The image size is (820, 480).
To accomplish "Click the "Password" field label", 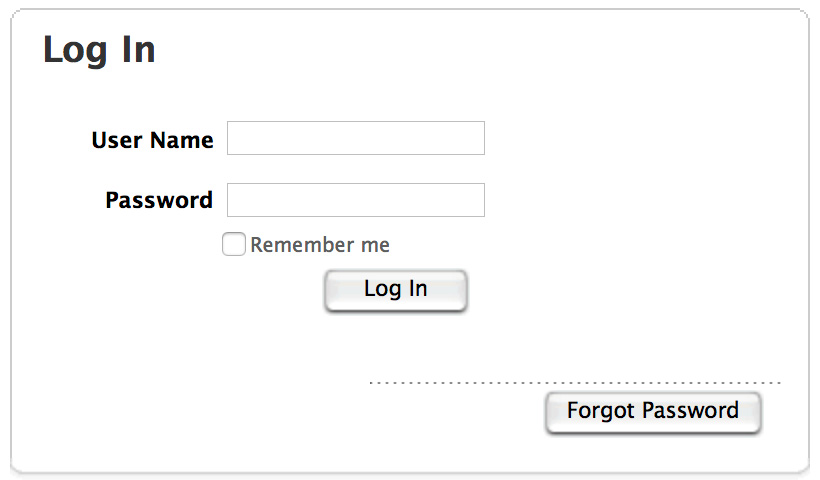I will click(x=159, y=200).
